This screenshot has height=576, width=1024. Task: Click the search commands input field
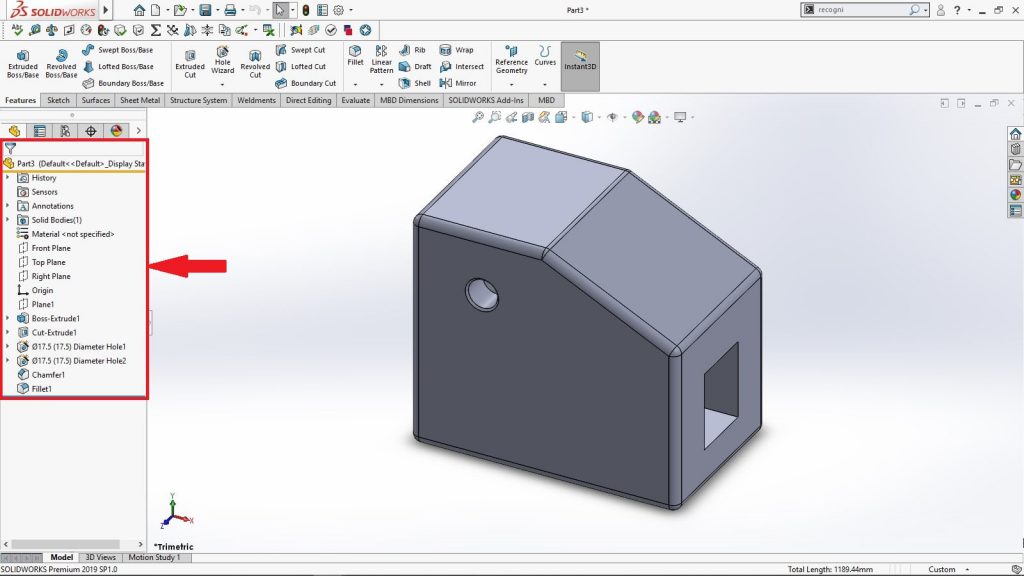(861, 10)
